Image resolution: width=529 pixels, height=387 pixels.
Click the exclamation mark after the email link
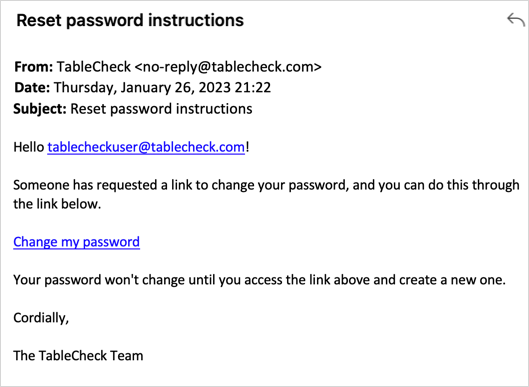click(x=247, y=147)
